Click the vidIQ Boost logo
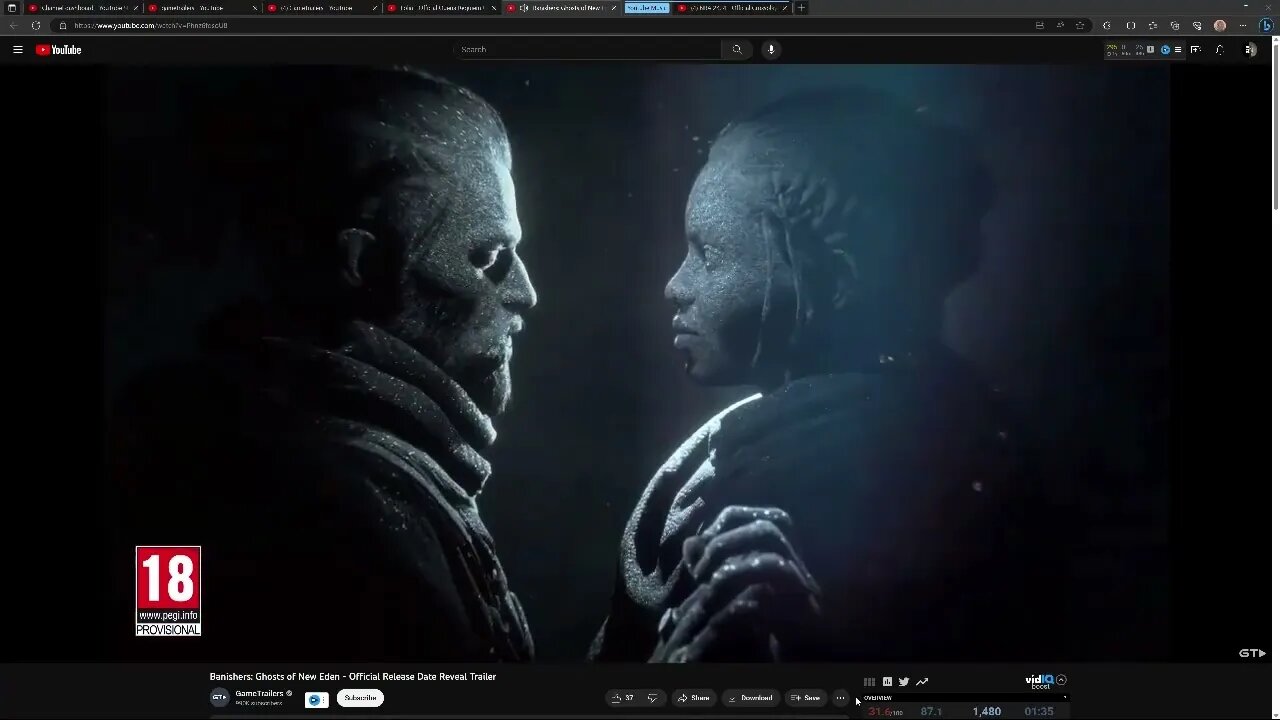Screen dimensions: 1280x720 [x=1040, y=681]
